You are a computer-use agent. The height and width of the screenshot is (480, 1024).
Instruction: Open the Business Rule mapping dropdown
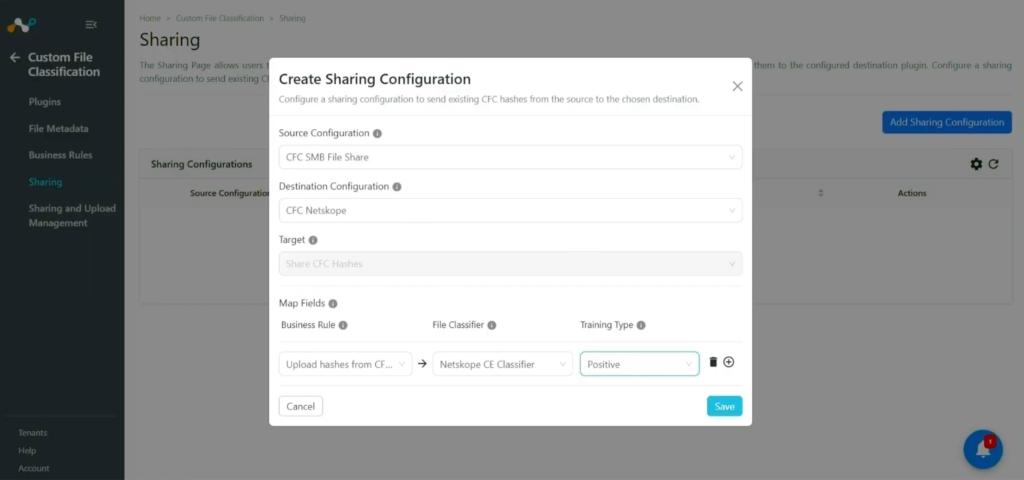pyautogui.click(x=345, y=364)
